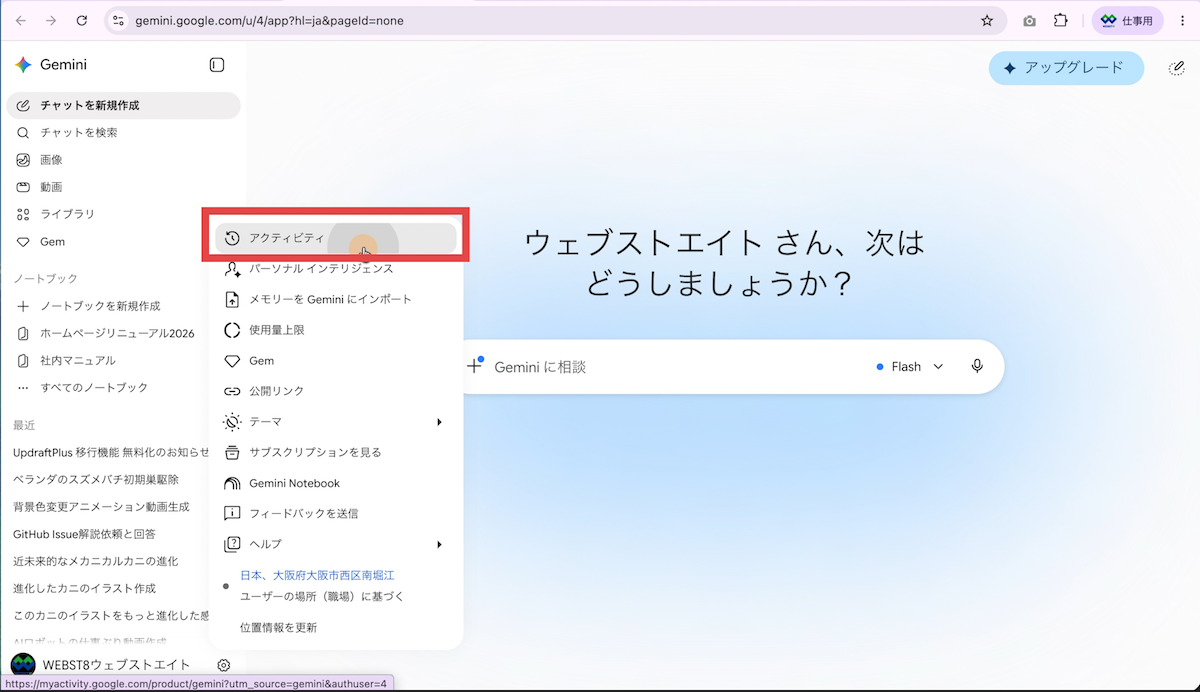Click 位置情報を更新
Image resolution: width=1200 pixels, height=692 pixels.
[x=278, y=628]
